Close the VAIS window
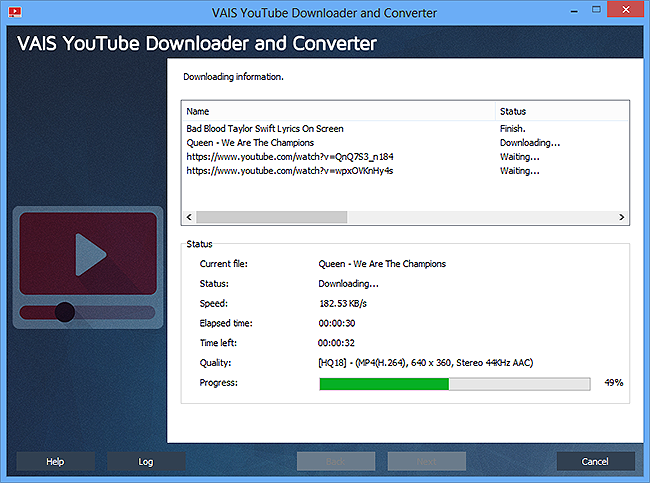This screenshot has height=483, width=650. point(626,10)
